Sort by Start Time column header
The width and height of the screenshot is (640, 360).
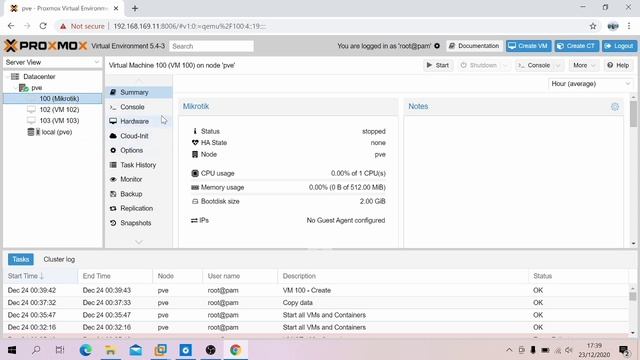click(x=40, y=276)
